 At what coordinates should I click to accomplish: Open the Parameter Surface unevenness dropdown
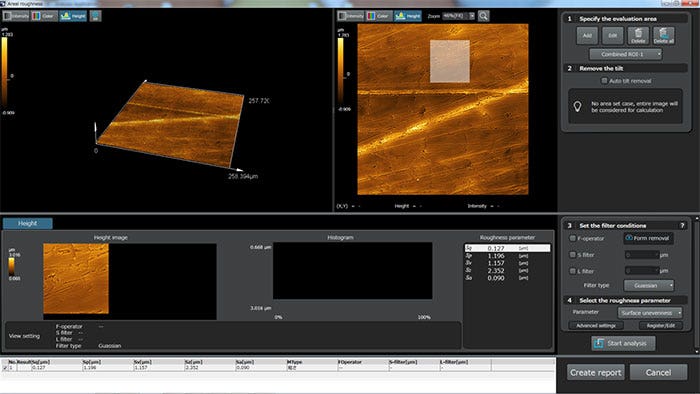click(x=650, y=312)
